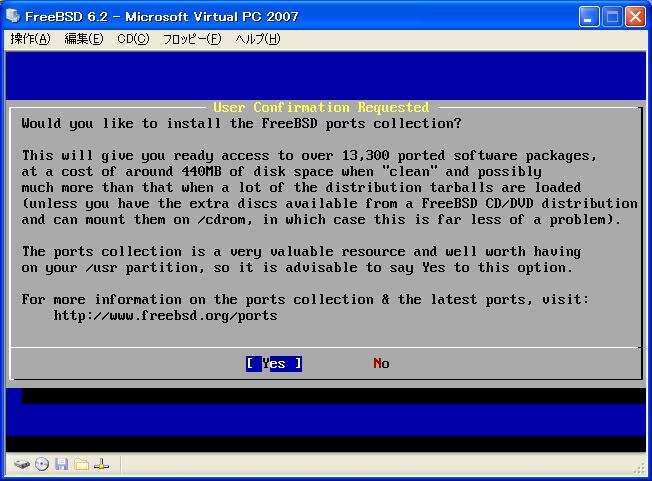Minimize the Virtual PC window

589,17
